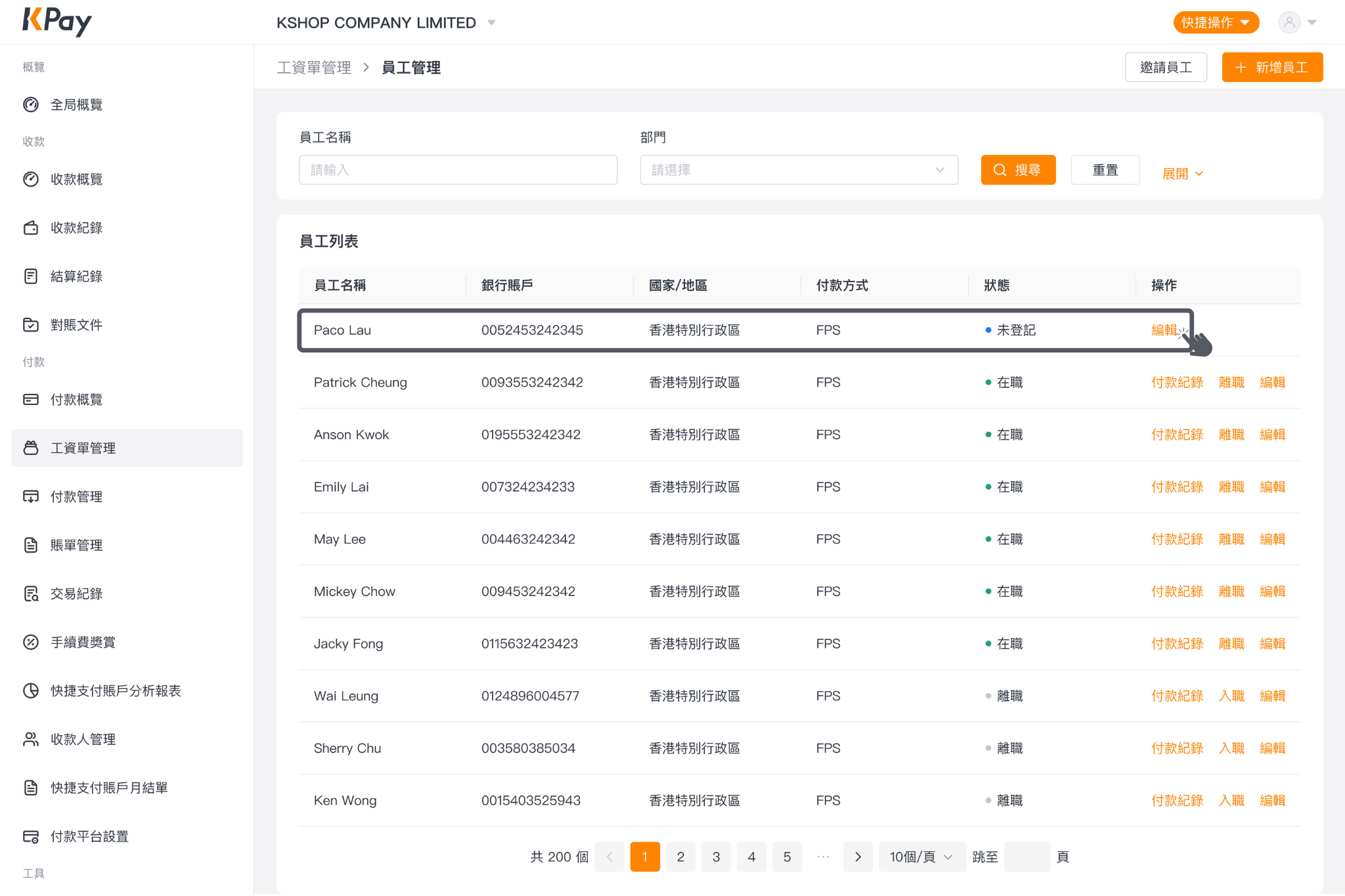Click 收款人管理 people icon
Viewport: 1345px width, 896px height.
pyautogui.click(x=31, y=740)
